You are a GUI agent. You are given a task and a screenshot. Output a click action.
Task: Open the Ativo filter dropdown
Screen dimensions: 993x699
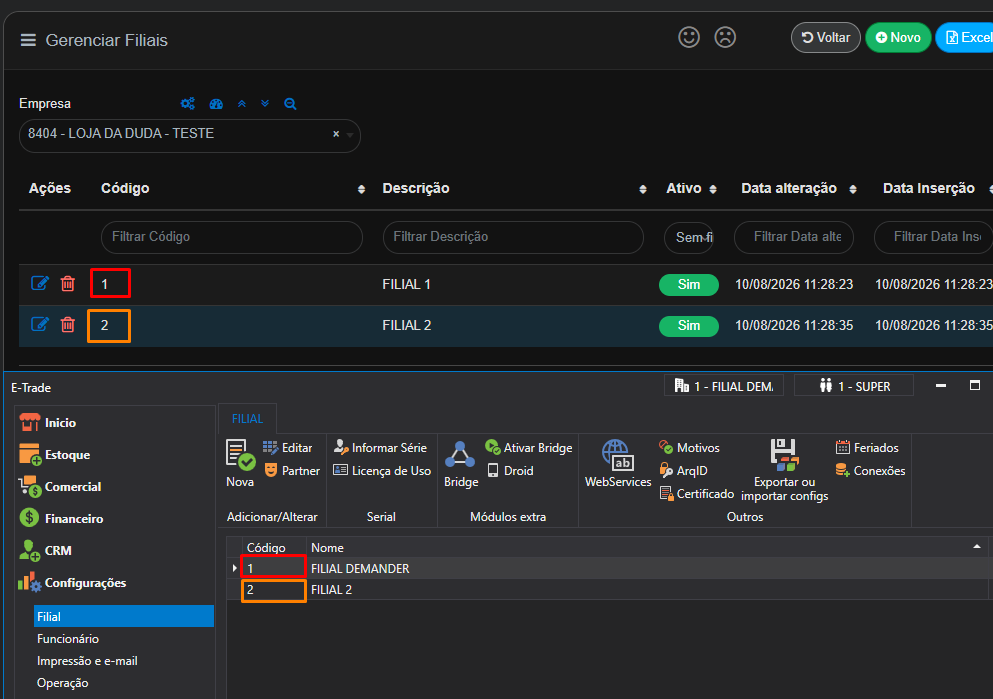689,237
